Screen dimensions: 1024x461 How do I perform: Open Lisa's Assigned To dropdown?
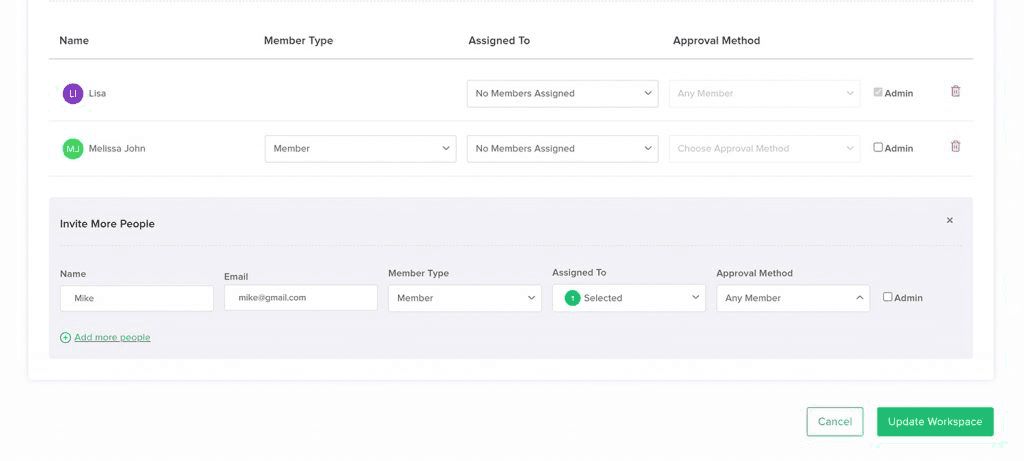pyautogui.click(x=562, y=93)
